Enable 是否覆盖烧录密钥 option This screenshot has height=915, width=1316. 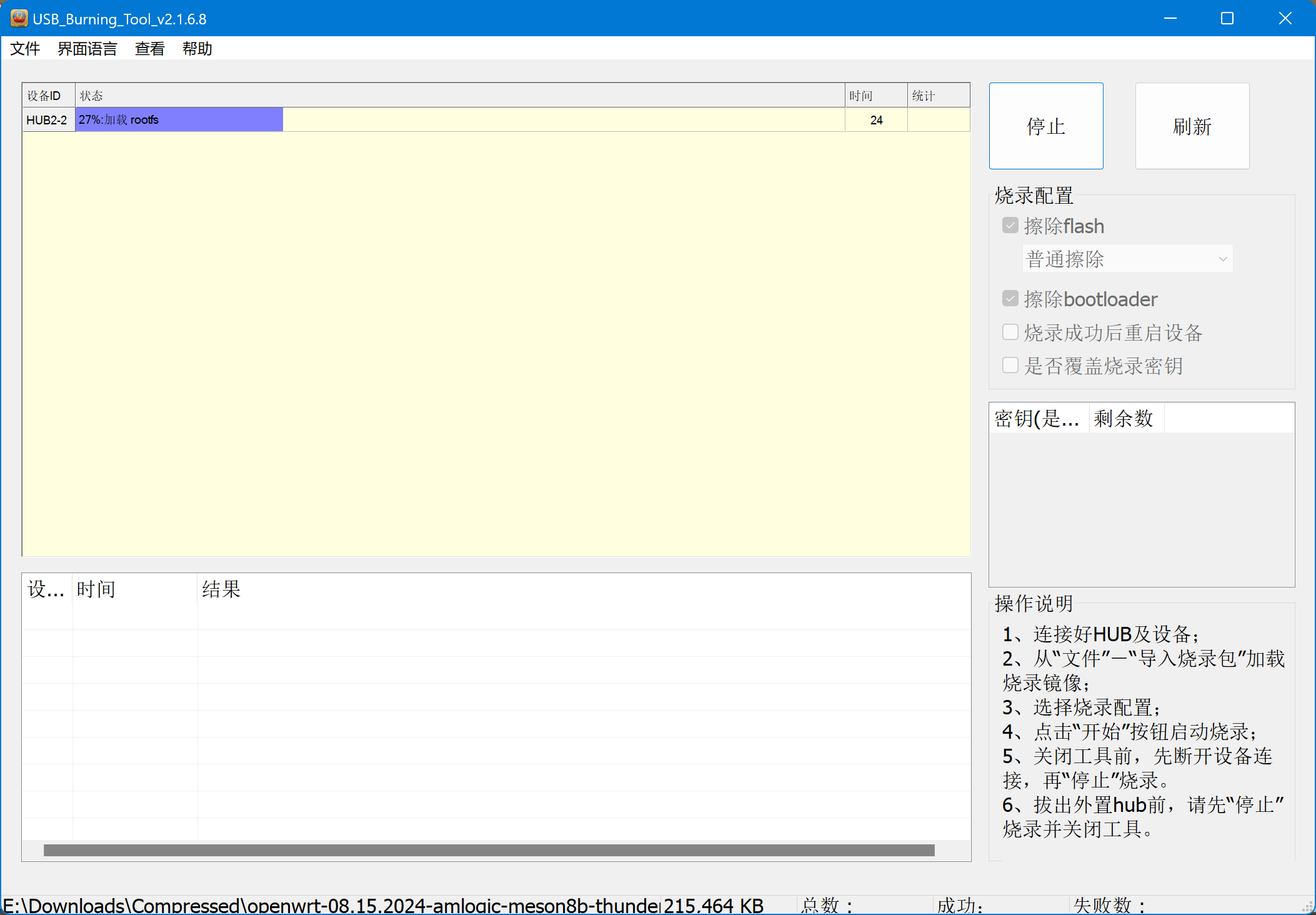[1010, 365]
